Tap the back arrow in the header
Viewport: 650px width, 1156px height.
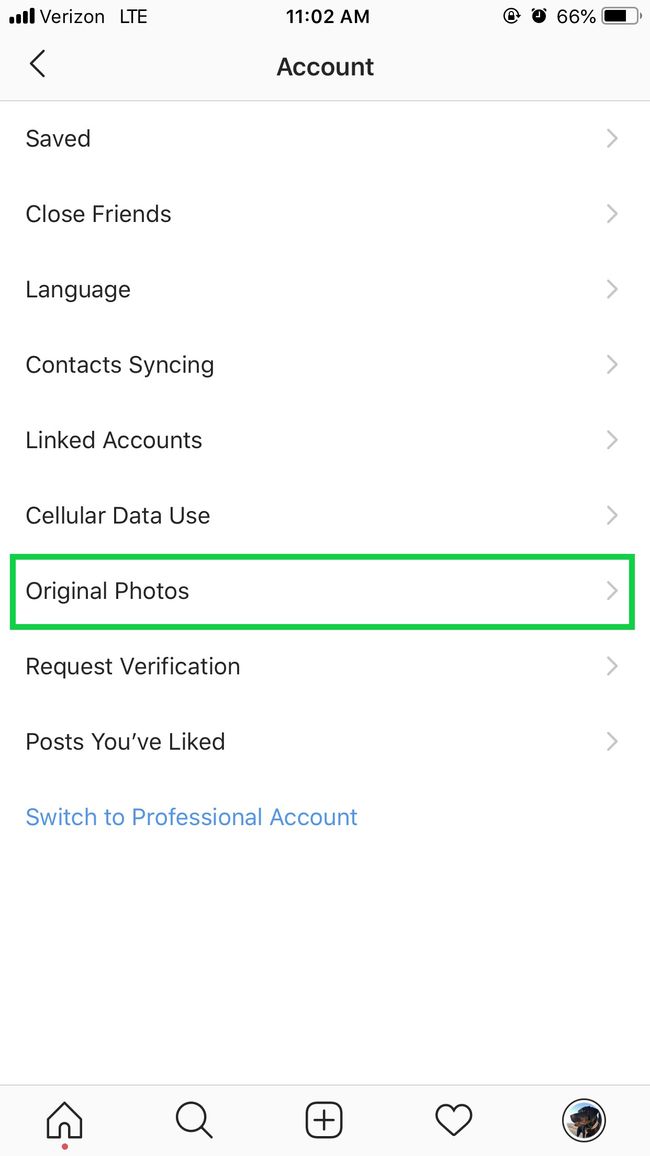point(37,63)
